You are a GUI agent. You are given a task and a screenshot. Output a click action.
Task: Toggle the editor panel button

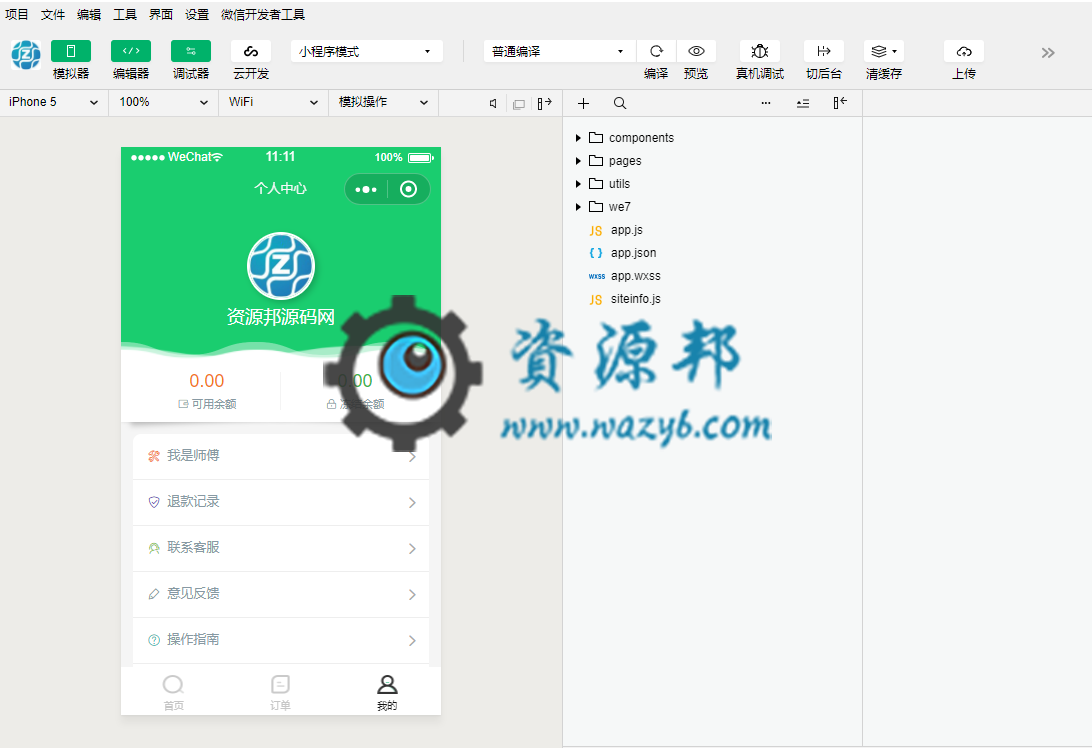coord(131,52)
